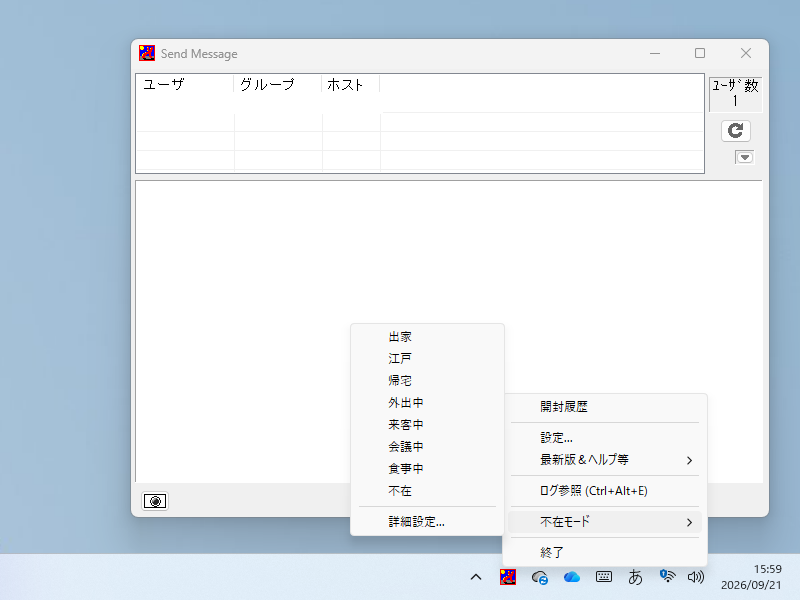Screen dimensions: 800x600
Task: Open 設定... in the context menu
Action: [x=605, y=438]
